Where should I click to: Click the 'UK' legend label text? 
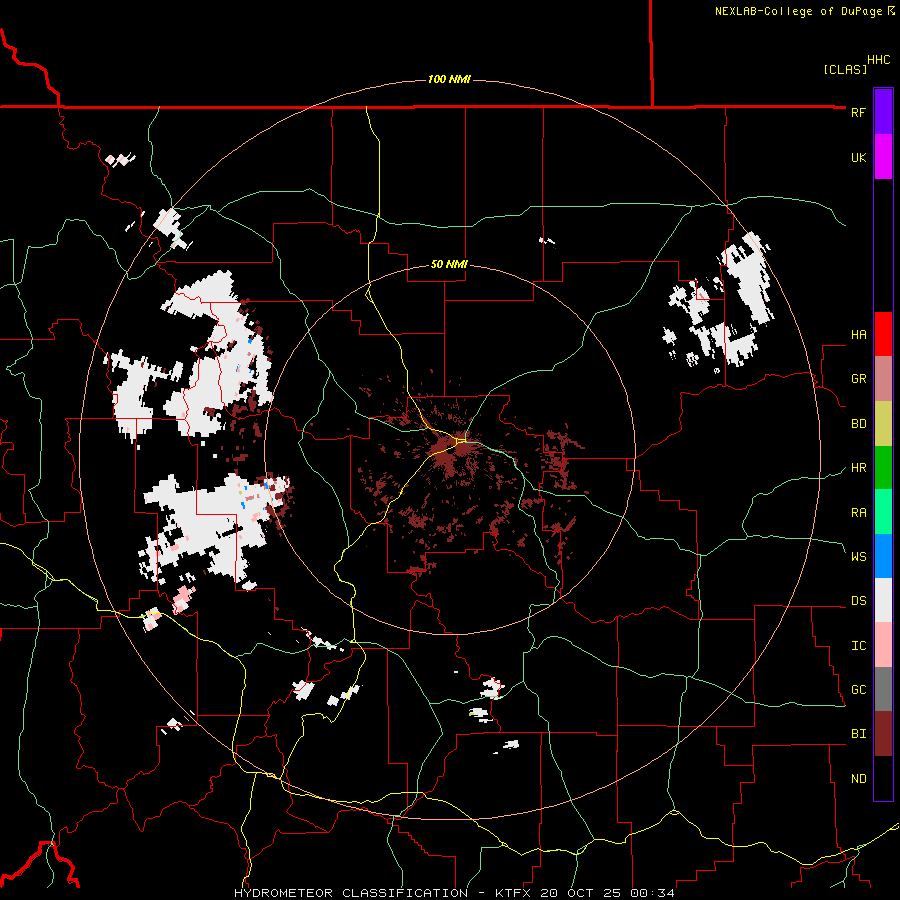858,157
